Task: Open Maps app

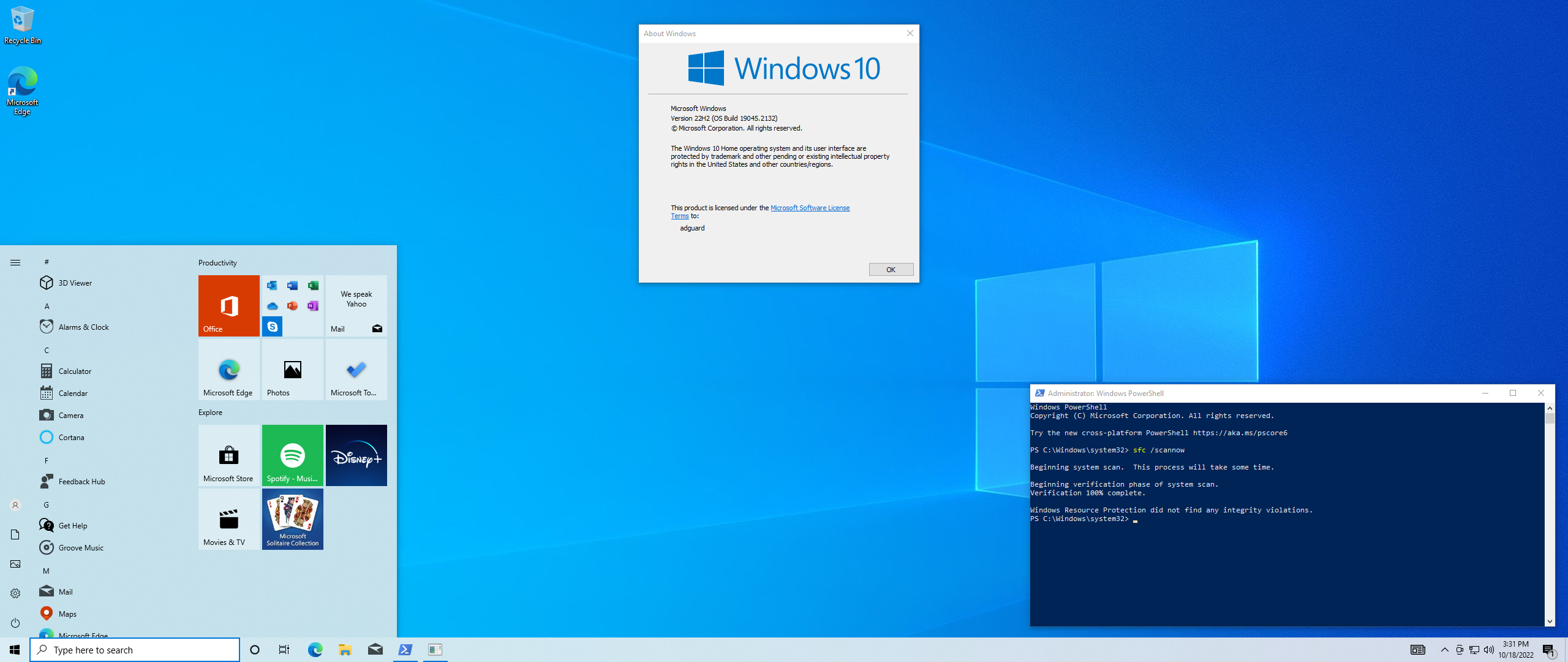Action: (x=110, y=614)
